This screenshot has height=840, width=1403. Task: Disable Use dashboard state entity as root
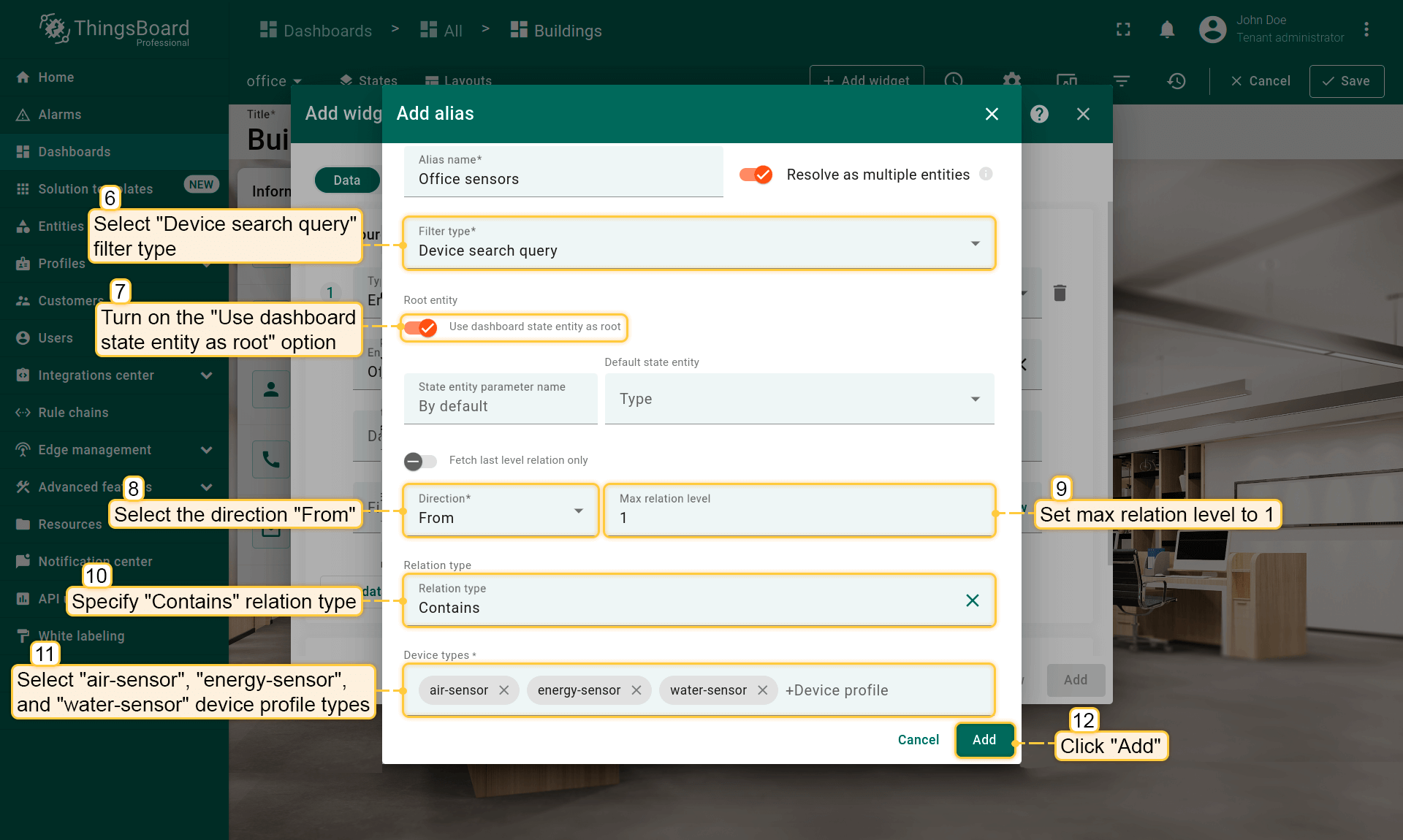point(421,327)
